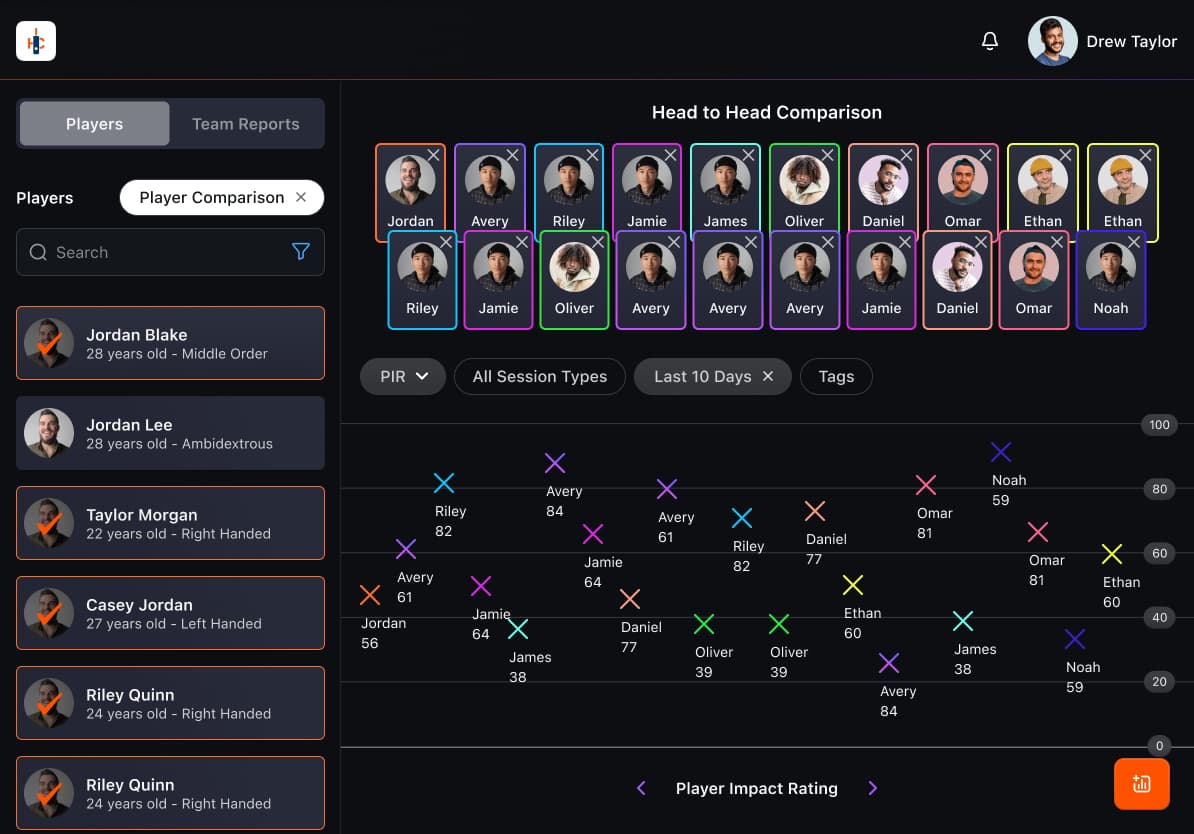Advance to next metric with right chevron
Screen dimensions: 1194x834
(x=872, y=788)
